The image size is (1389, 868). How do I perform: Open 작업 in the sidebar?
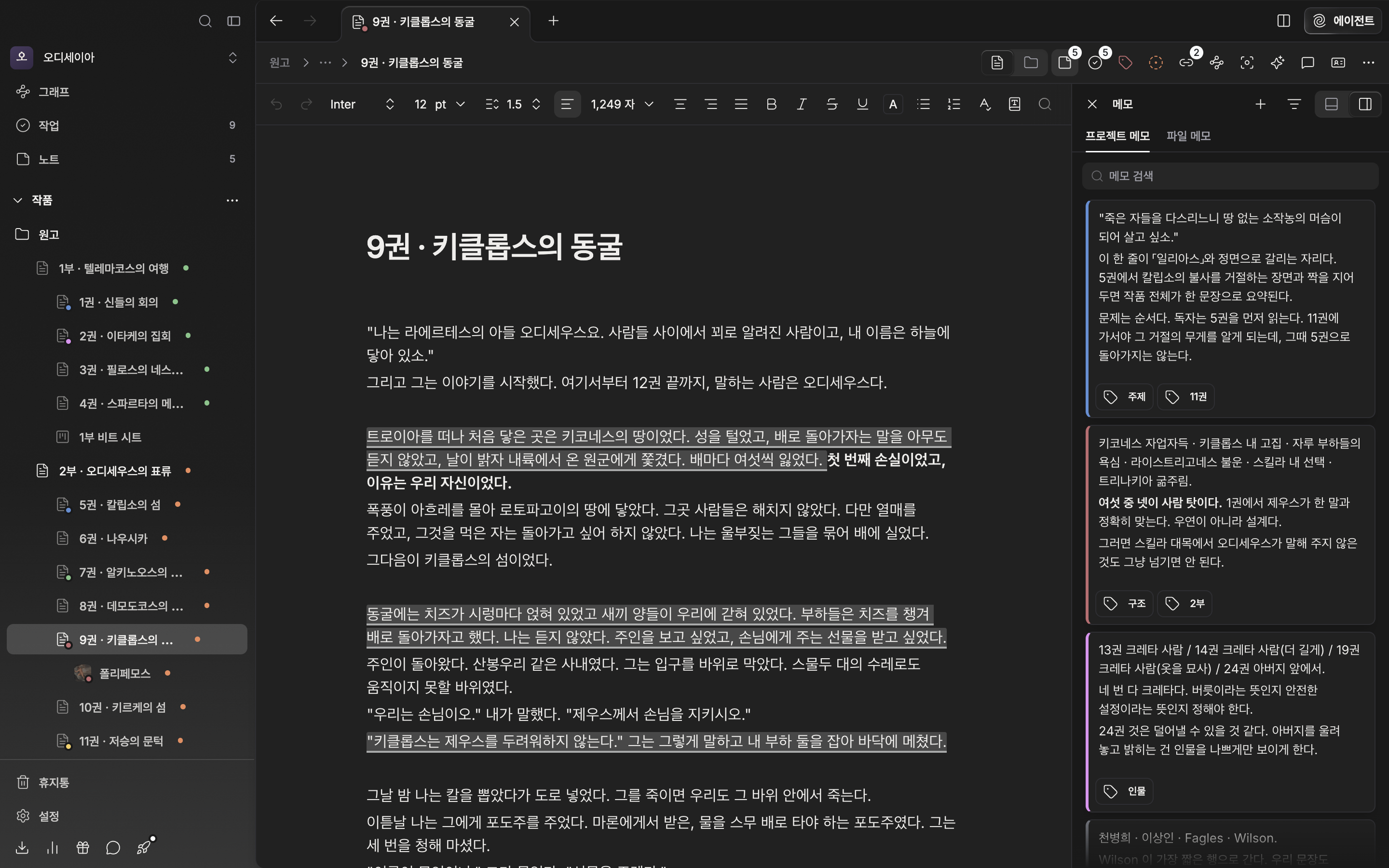[127, 125]
